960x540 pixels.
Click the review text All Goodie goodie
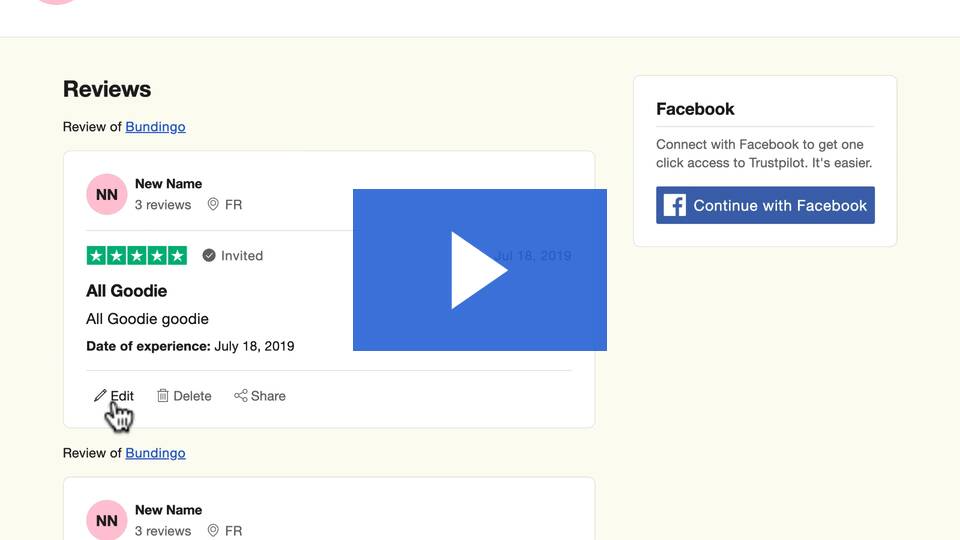coord(148,319)
